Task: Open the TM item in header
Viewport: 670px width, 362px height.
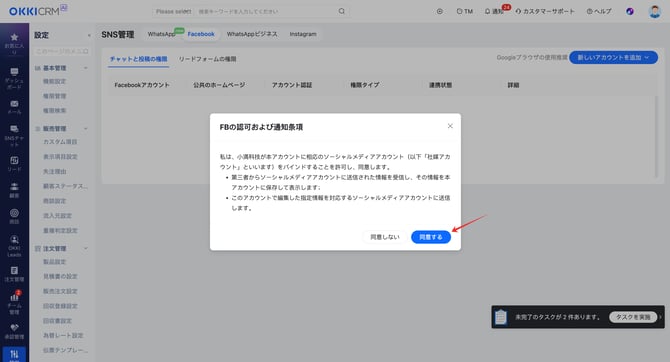Action: click(x=464, y=12)
